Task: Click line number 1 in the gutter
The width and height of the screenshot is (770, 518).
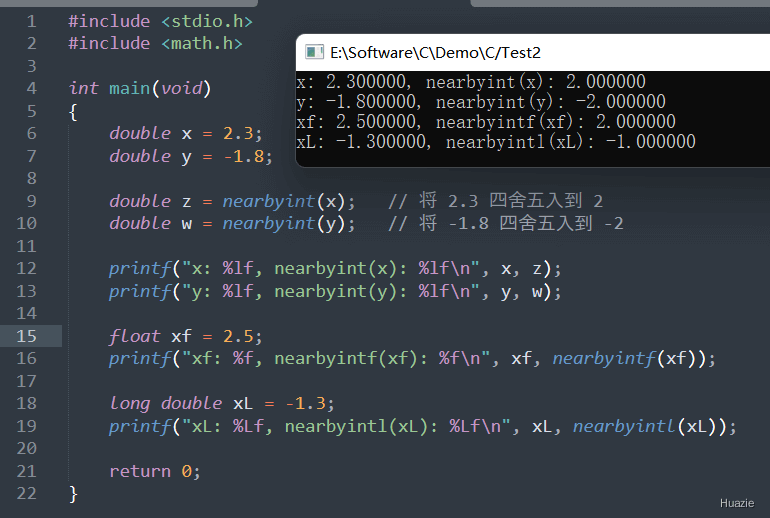Action: 31,22
